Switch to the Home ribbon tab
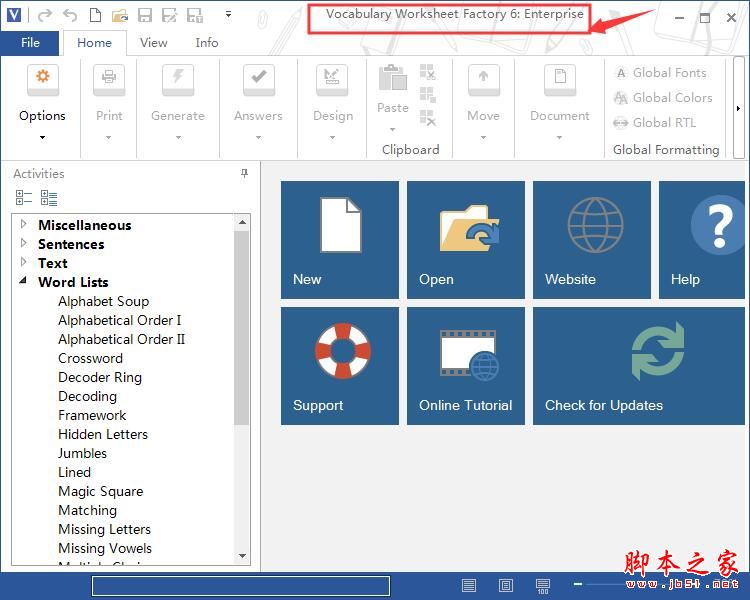Image resolution: width=750 pixels, height=600 pixels. tap(94, 43)
